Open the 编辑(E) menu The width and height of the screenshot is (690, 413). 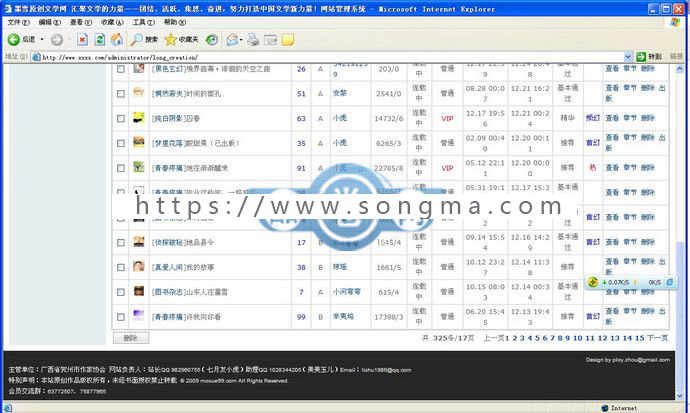coord(49,22)
